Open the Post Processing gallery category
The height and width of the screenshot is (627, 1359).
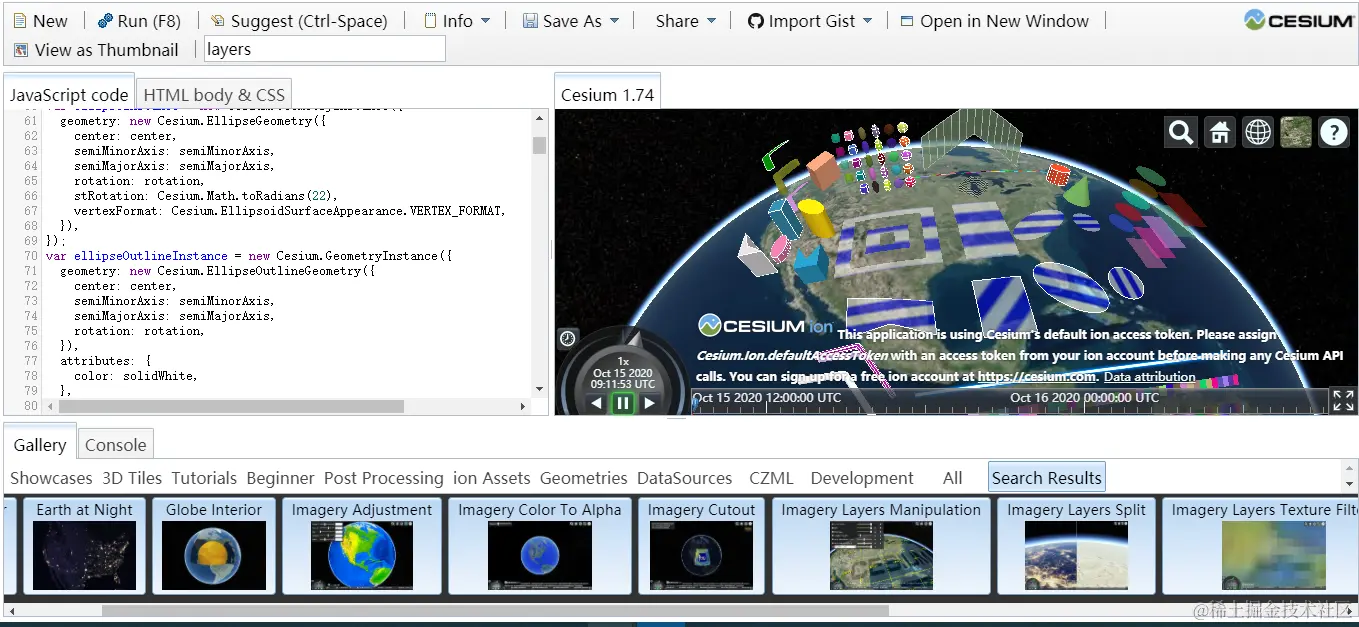tap(383, 478)
